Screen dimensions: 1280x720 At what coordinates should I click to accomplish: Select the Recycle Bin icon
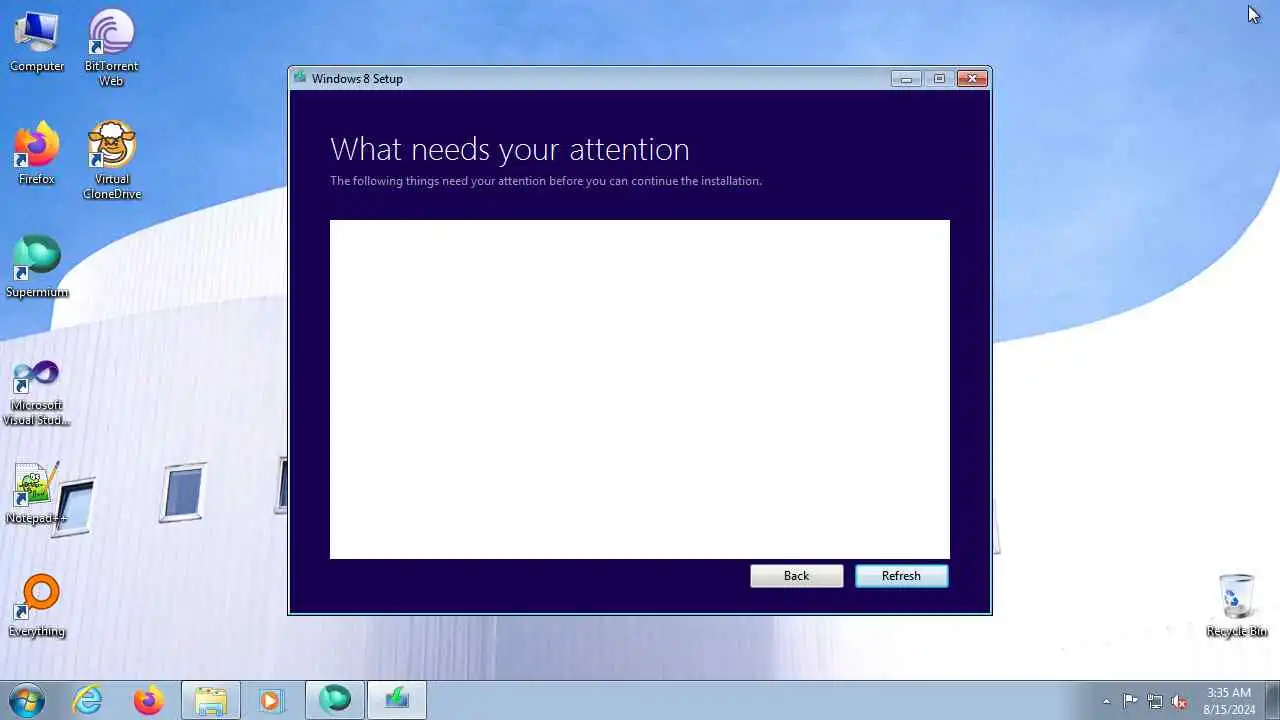[x=1236, y=606]
